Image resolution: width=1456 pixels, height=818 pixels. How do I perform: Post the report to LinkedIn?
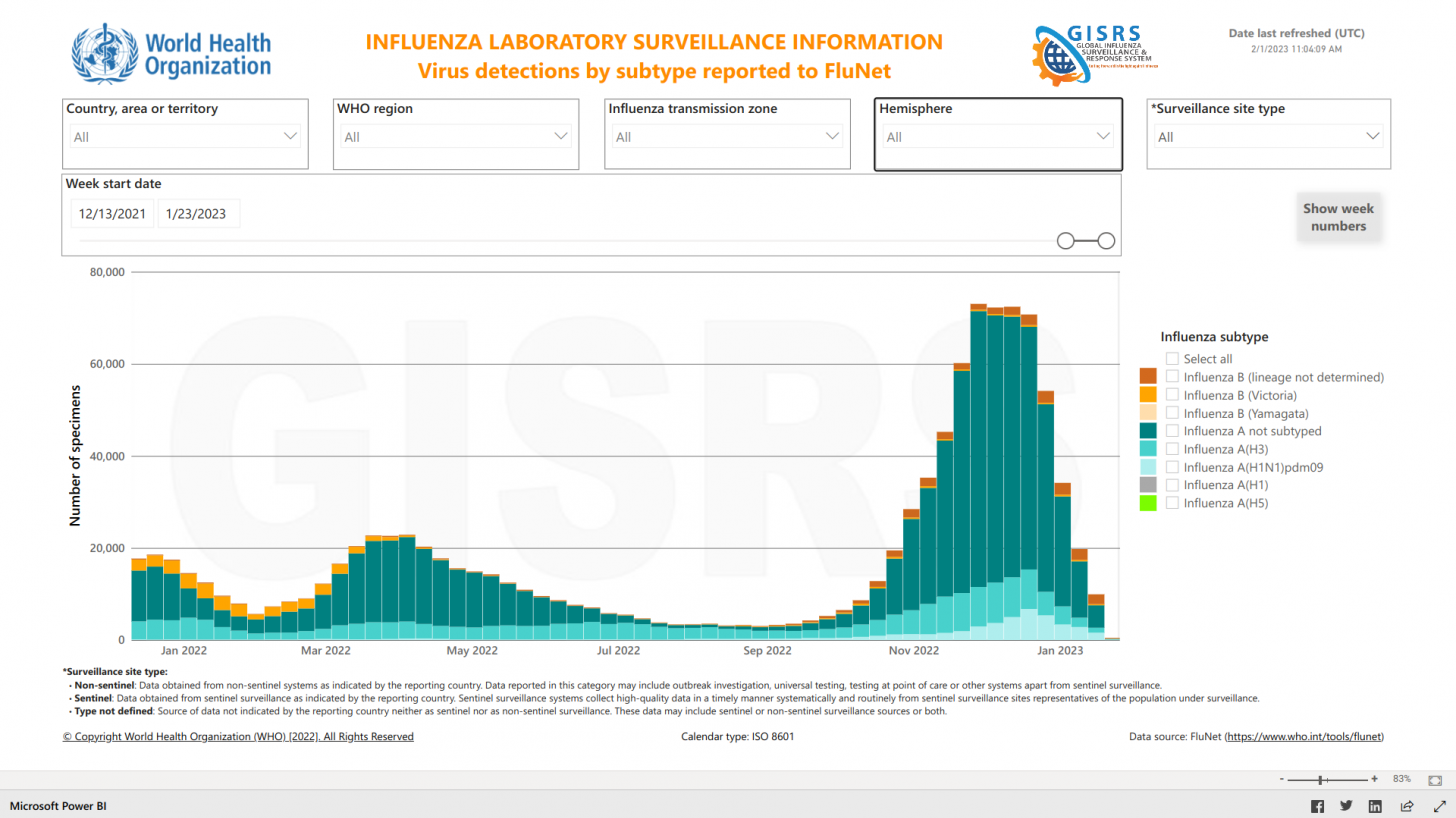click(1375, 805)
